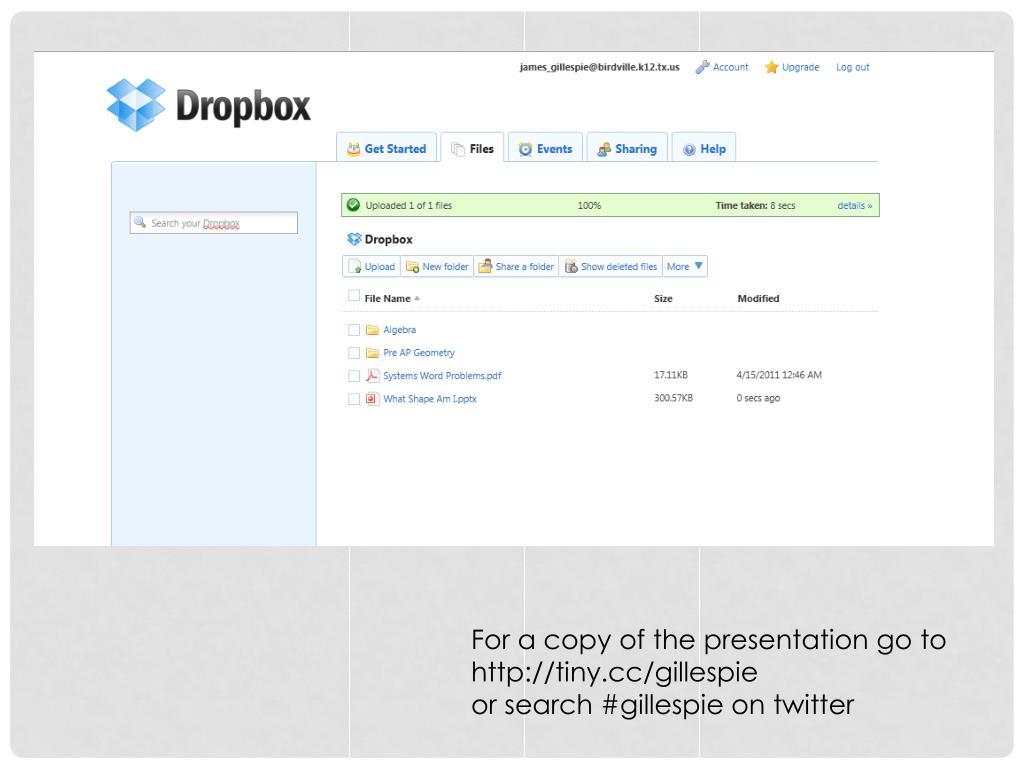Click the Uploaded 1 of 1 files text
1024x768 pixels.
(409, 205)
